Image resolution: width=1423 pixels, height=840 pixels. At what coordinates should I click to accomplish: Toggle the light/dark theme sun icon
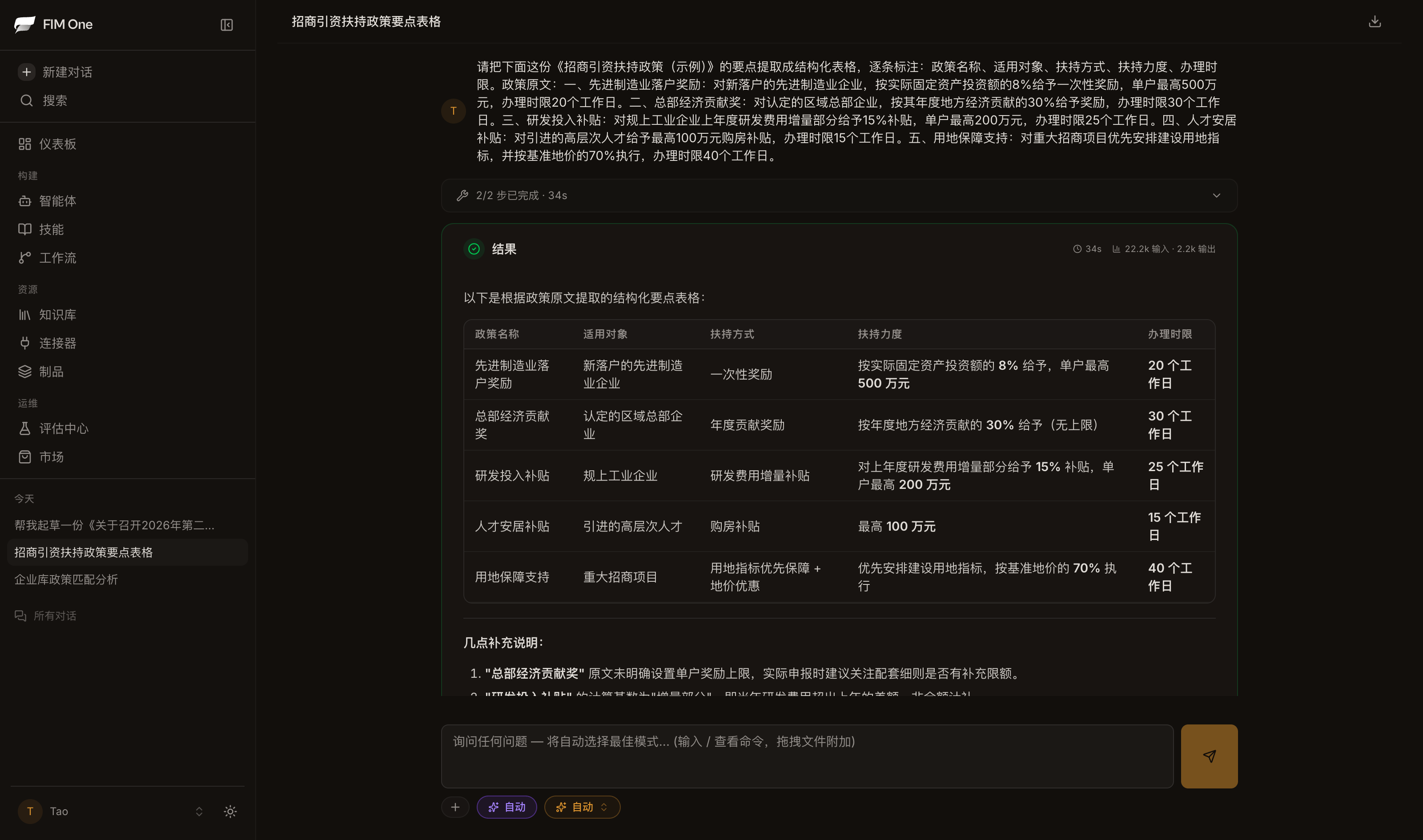tap(230, 811)
